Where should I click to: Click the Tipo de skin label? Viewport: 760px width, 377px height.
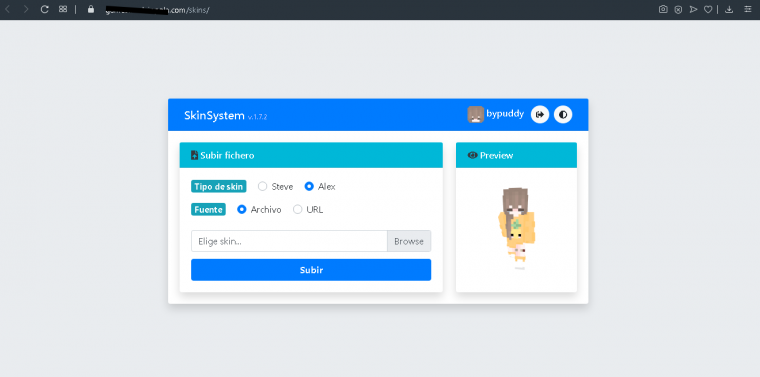tap(219, 187)
